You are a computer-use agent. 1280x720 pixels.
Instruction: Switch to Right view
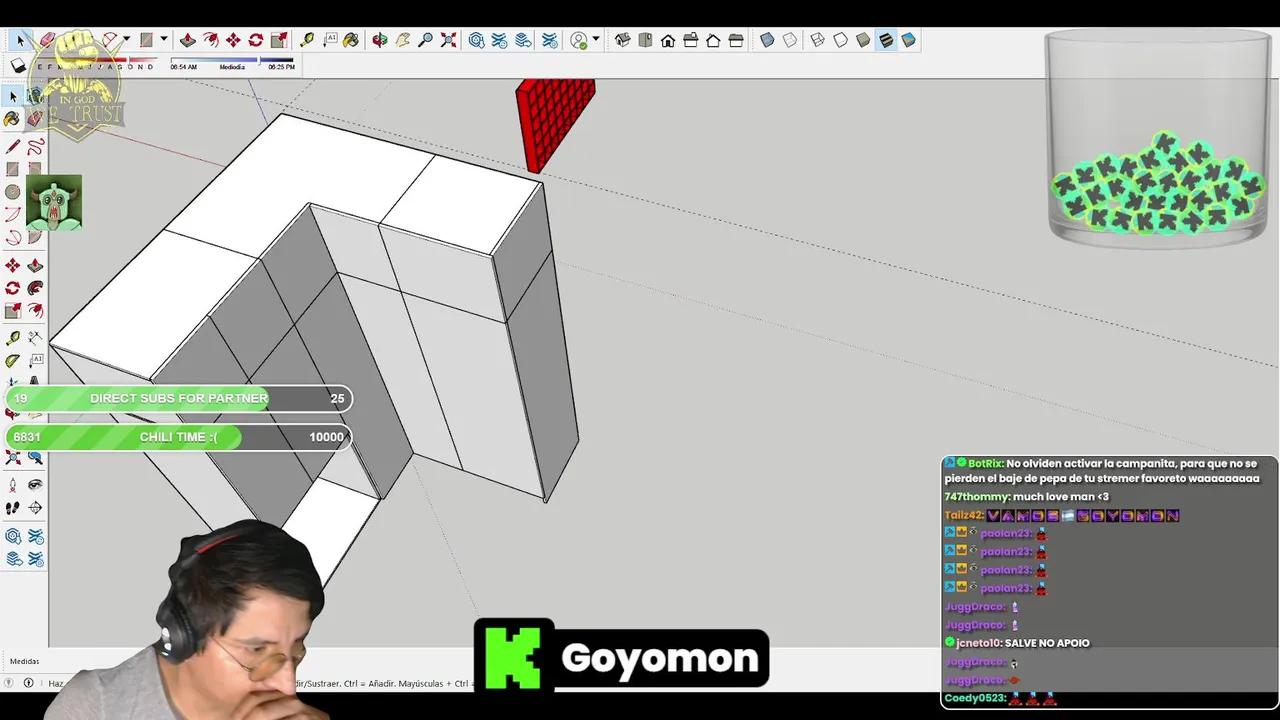pyautogui.click(x=690, y=40)
